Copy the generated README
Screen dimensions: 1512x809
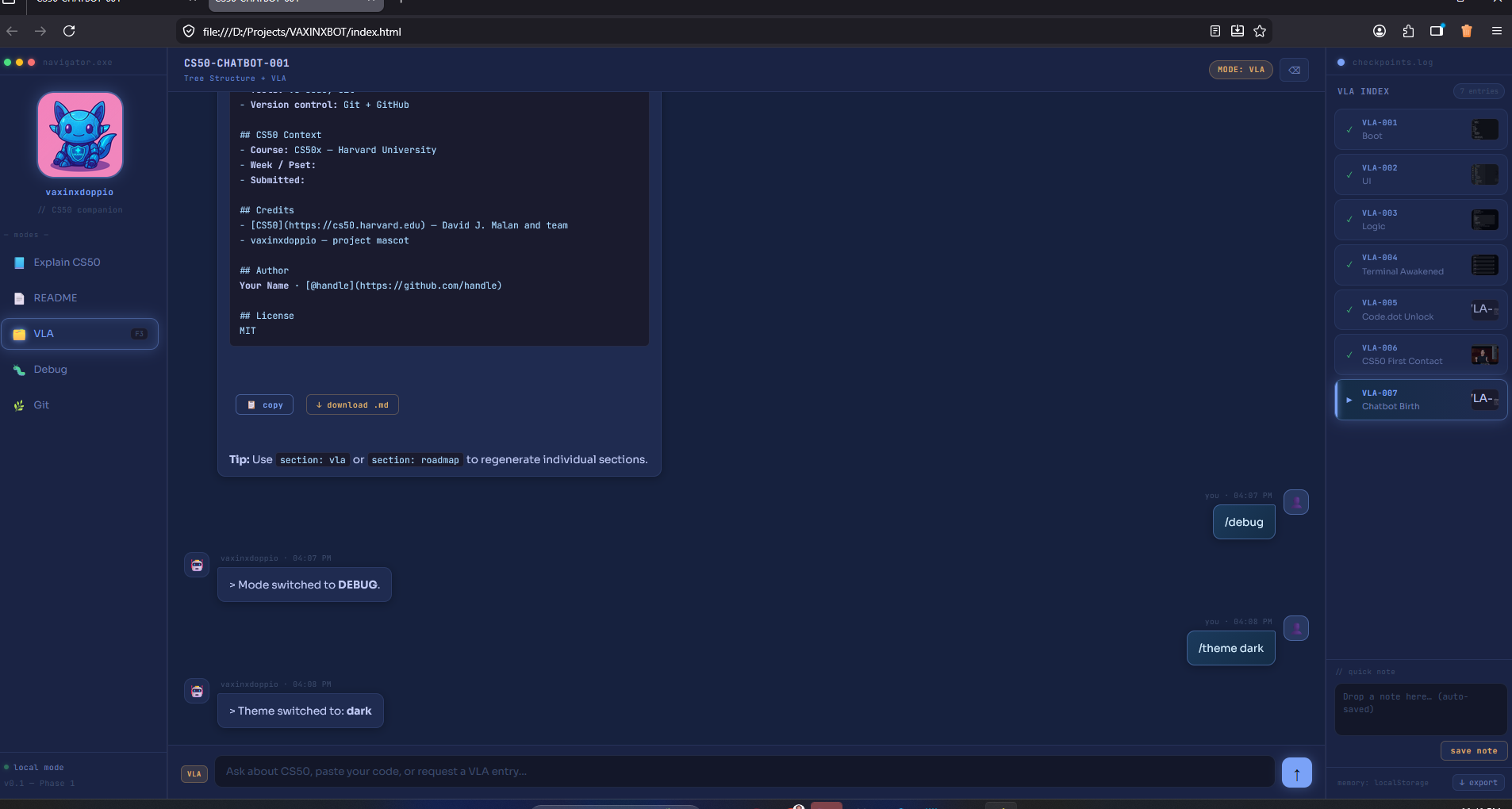coord(264,404)
